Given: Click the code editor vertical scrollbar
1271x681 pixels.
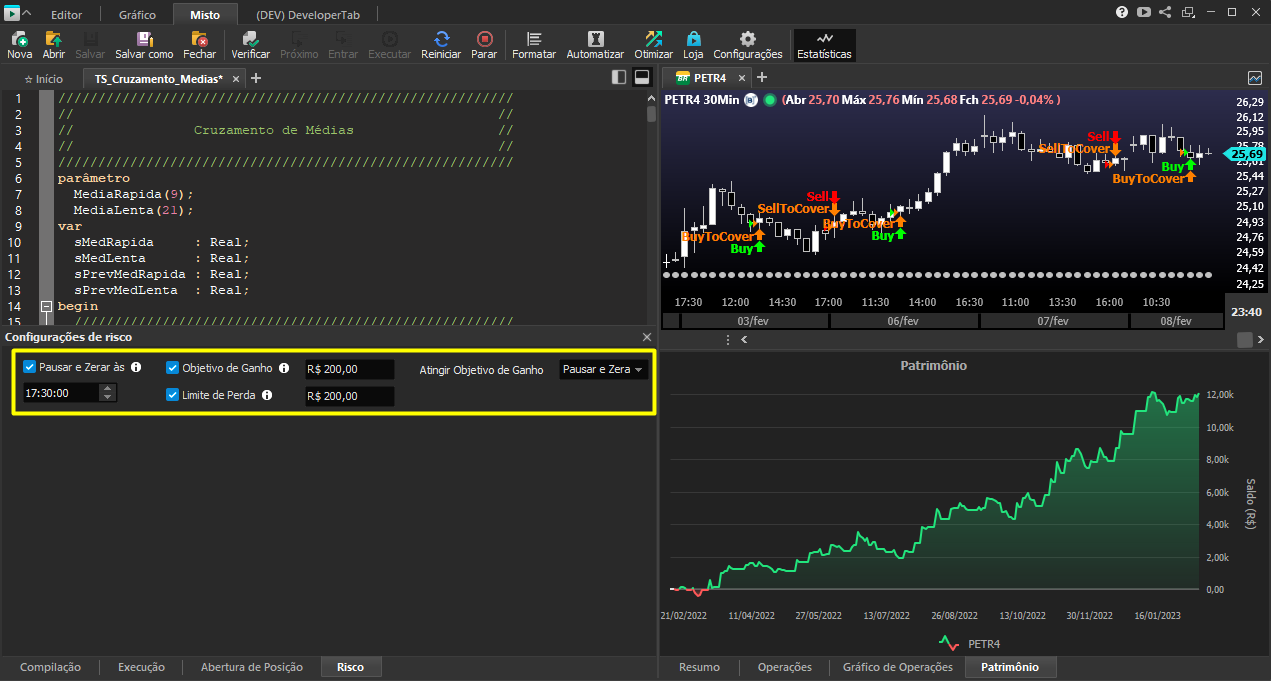Looking at the screenshot, I should (652, 113).
